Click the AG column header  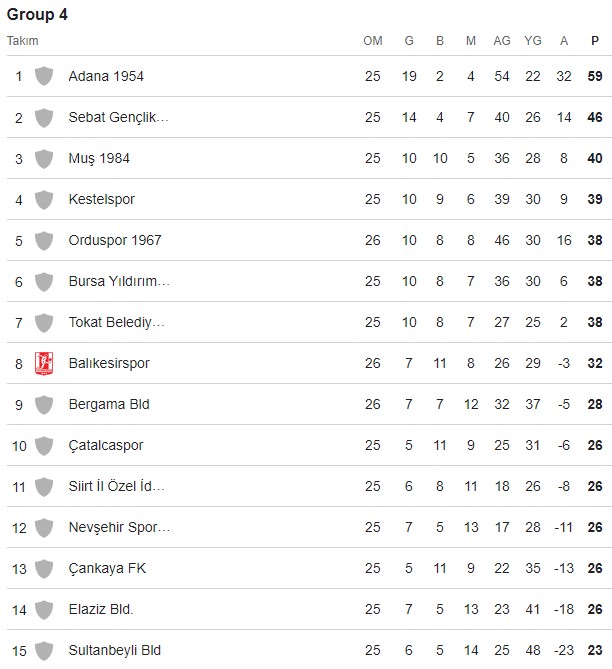[x=502, y=41]
